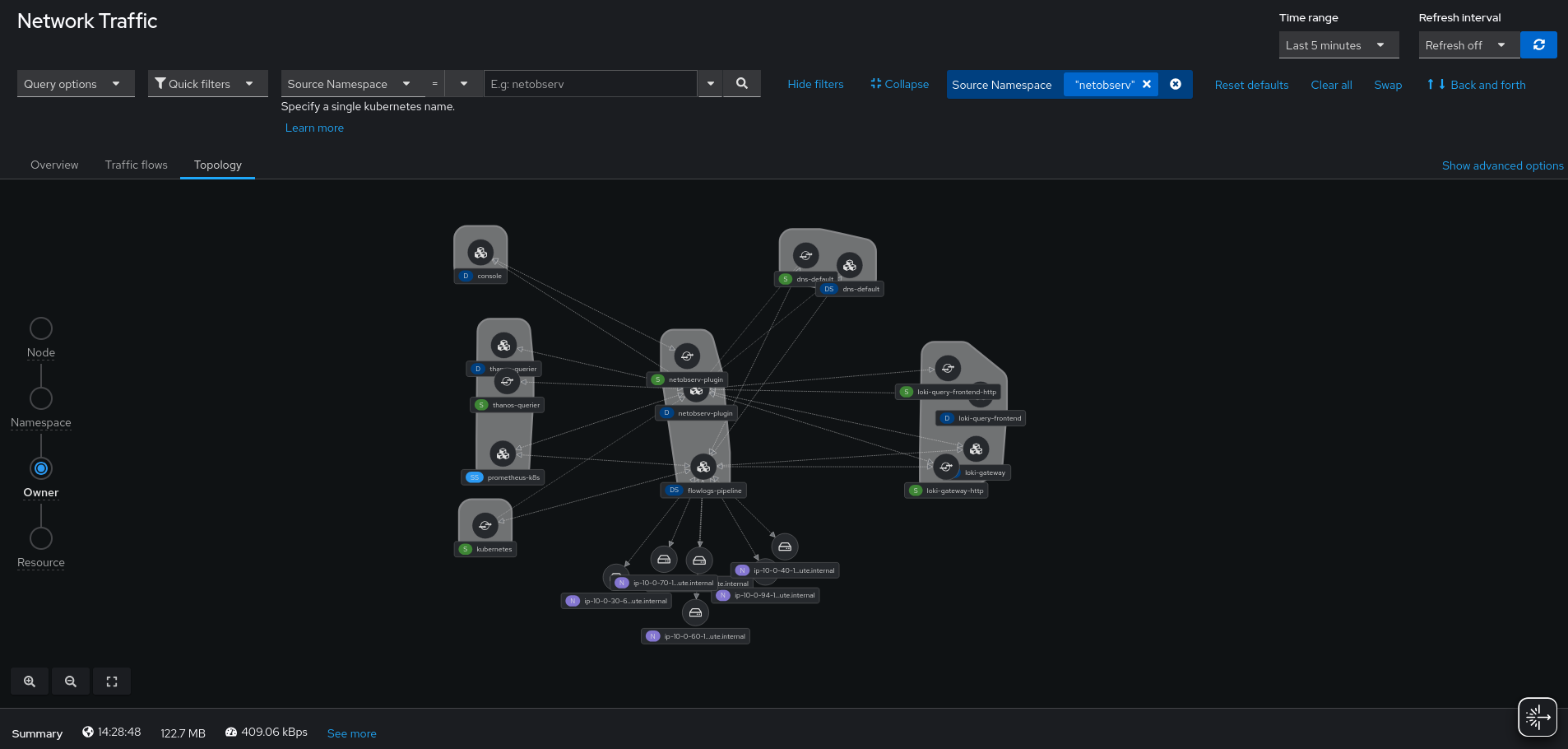Click the search magnifier button
1568x749 pixels.
tap(741, 84)
